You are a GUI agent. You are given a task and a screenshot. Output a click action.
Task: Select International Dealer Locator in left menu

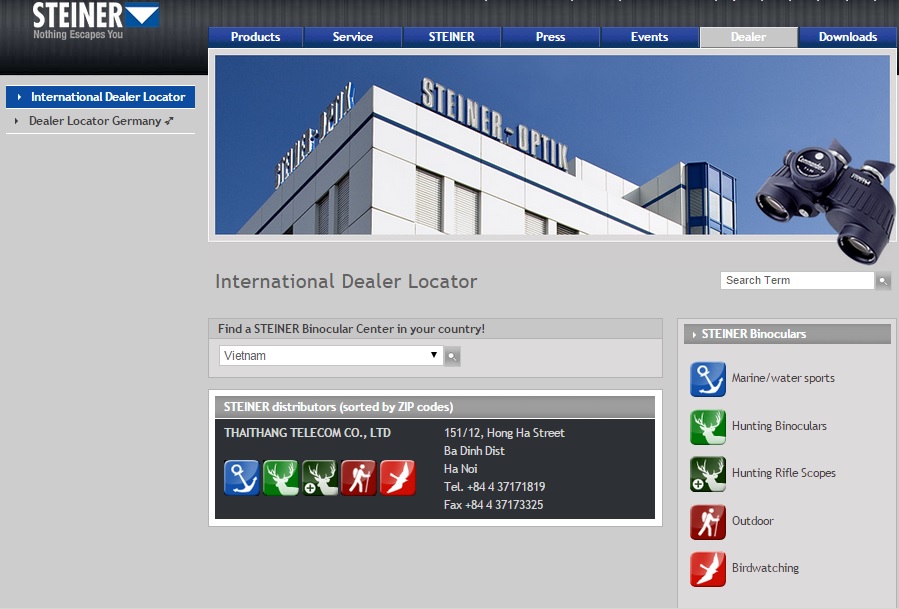(100, 97)
